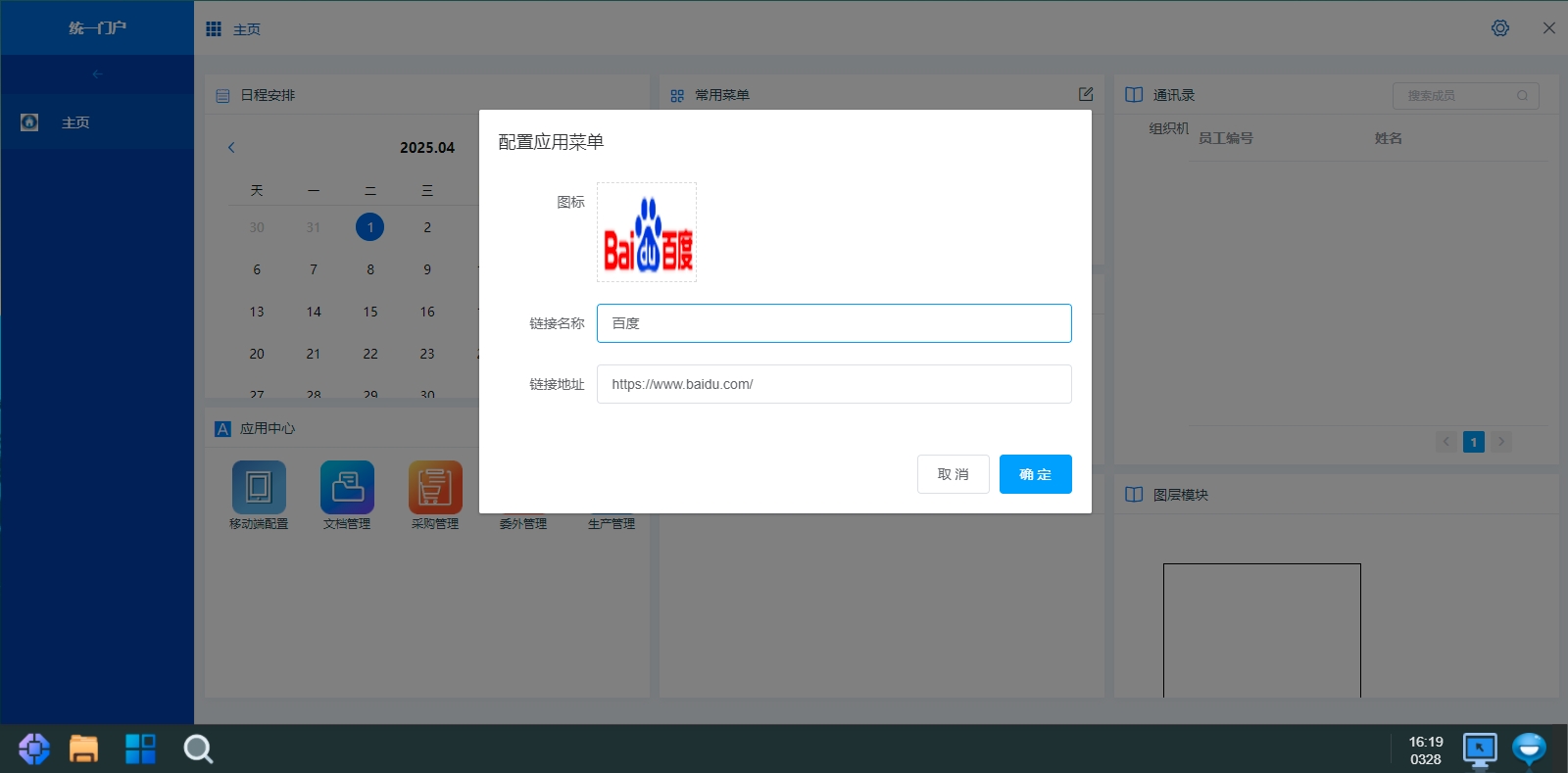
Task: Select calendar day 22
Action: point(370,354)
